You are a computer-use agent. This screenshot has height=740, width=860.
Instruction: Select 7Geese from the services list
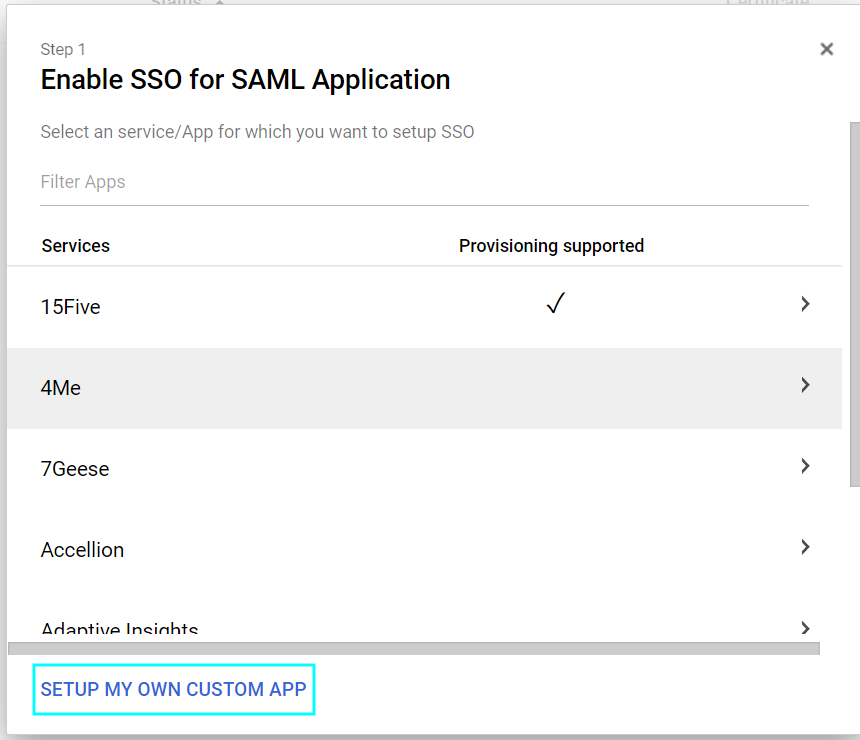click(75, 469)
